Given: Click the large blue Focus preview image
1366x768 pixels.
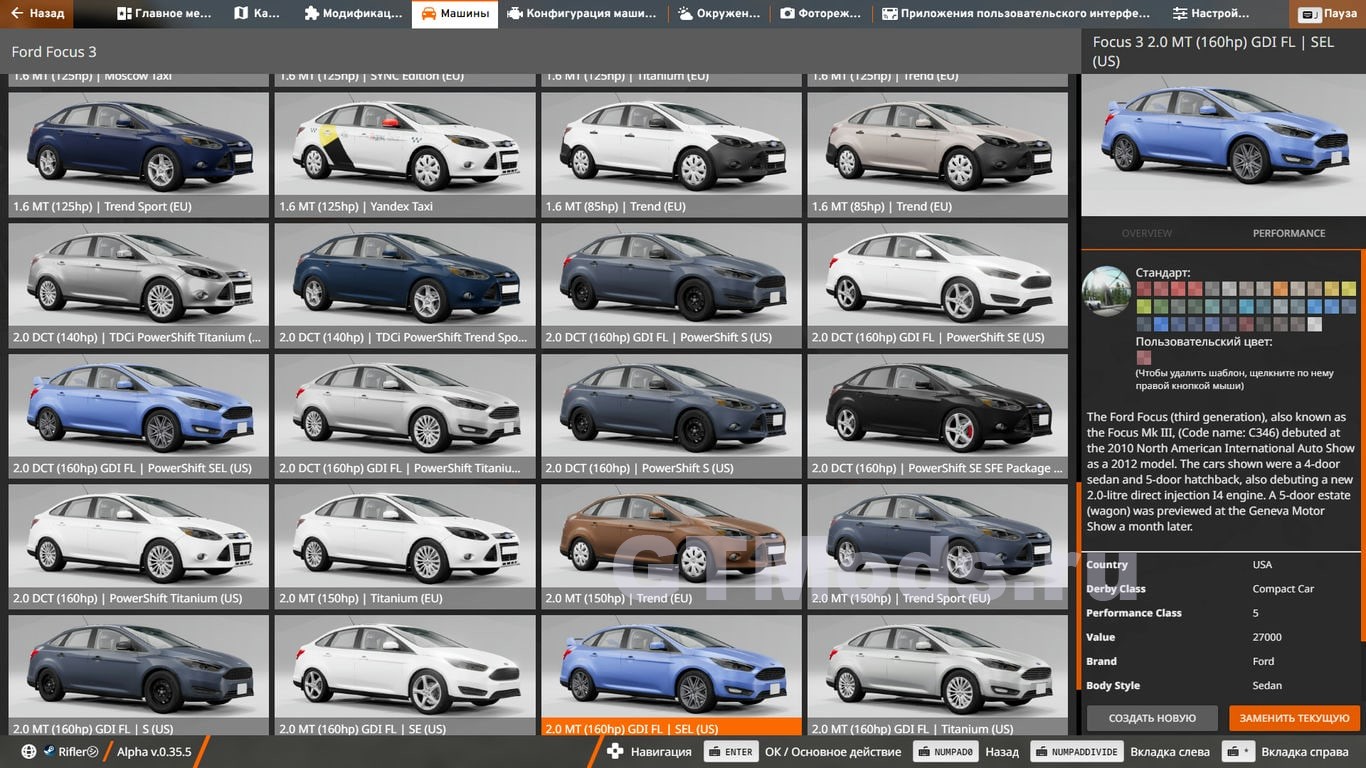Looking at the screenshot, I should pos(1221,145).
